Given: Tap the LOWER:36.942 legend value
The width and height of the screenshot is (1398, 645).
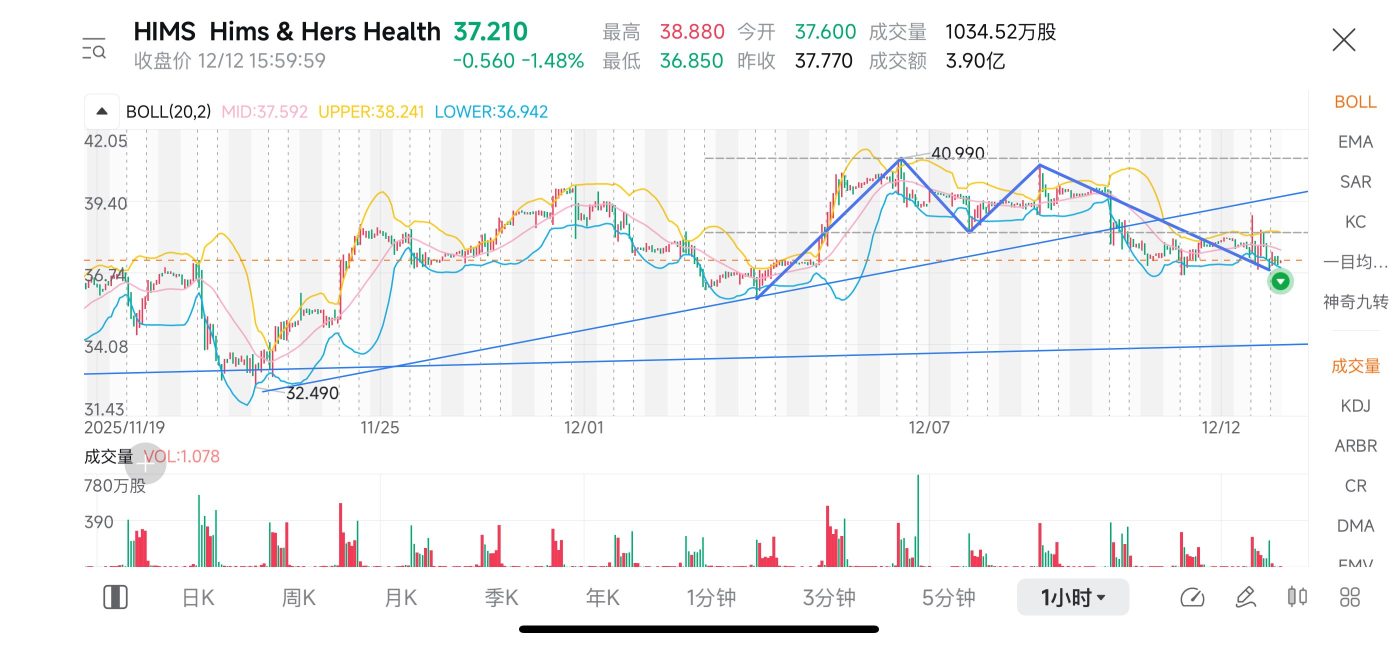Looking at the screenshot, I should pyautogui.click(x=491, y=112).
